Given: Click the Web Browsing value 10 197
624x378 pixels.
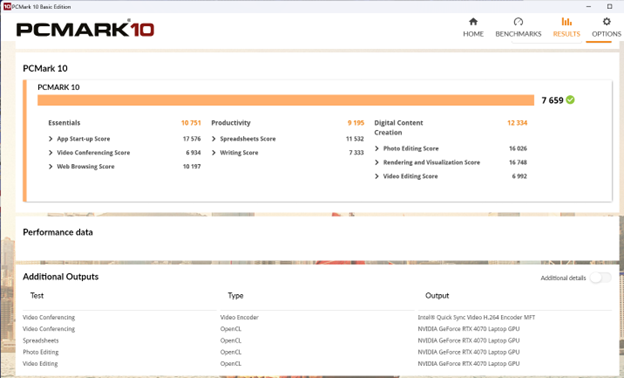Looking at the screenshot, I should (192, 167).
